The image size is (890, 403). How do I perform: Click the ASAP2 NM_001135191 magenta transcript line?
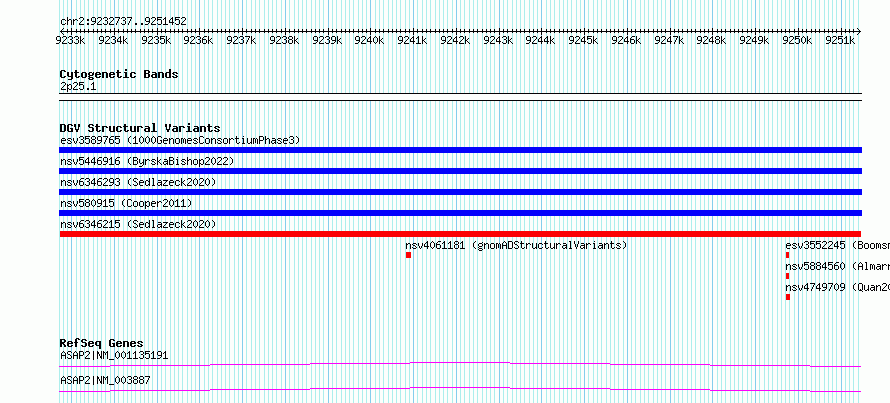tap(460, 364)
